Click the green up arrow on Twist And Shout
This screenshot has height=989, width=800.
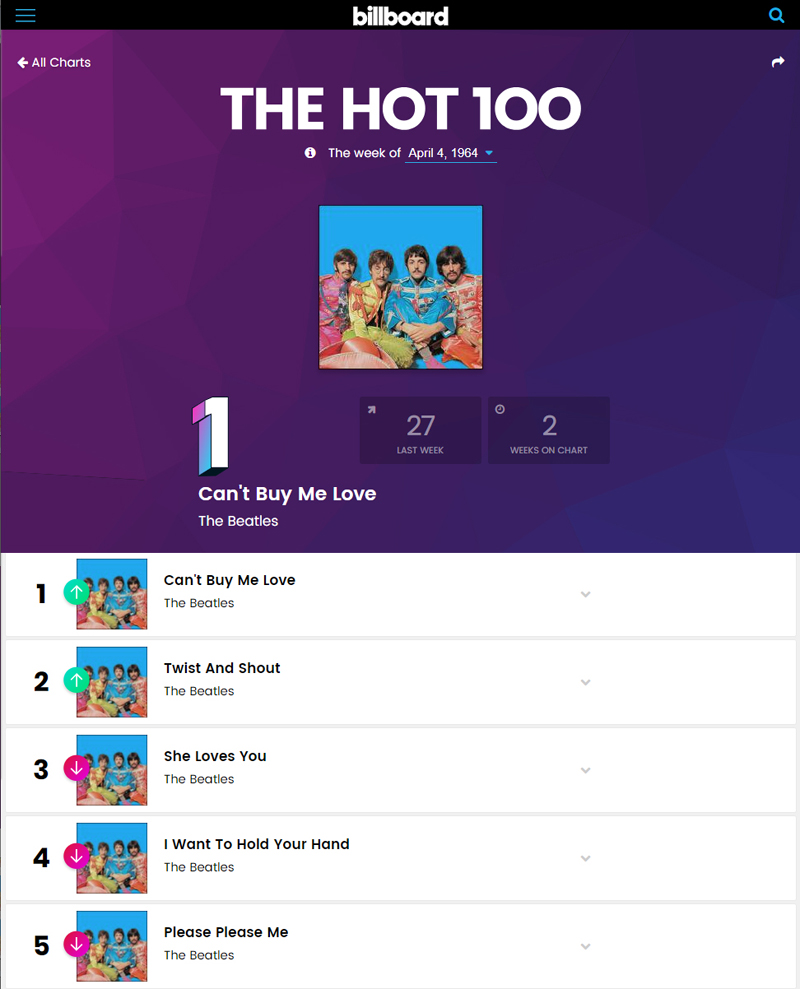coord(76,680)
